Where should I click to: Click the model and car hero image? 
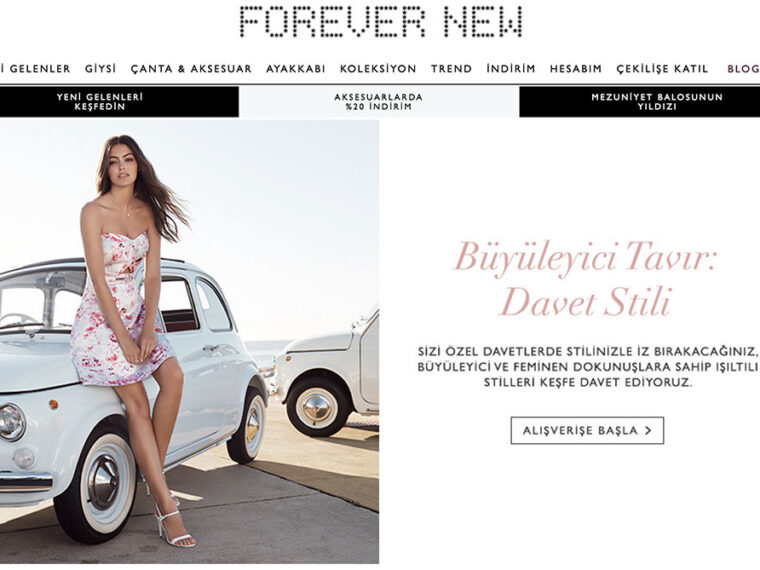pos(189,342)
